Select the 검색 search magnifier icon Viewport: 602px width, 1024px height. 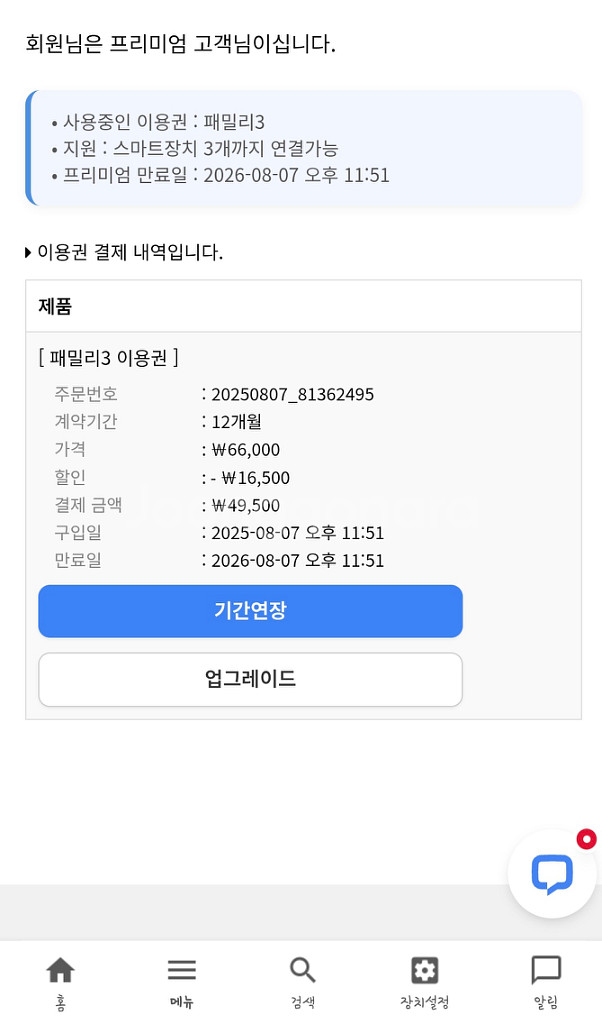tap(302, 969)
